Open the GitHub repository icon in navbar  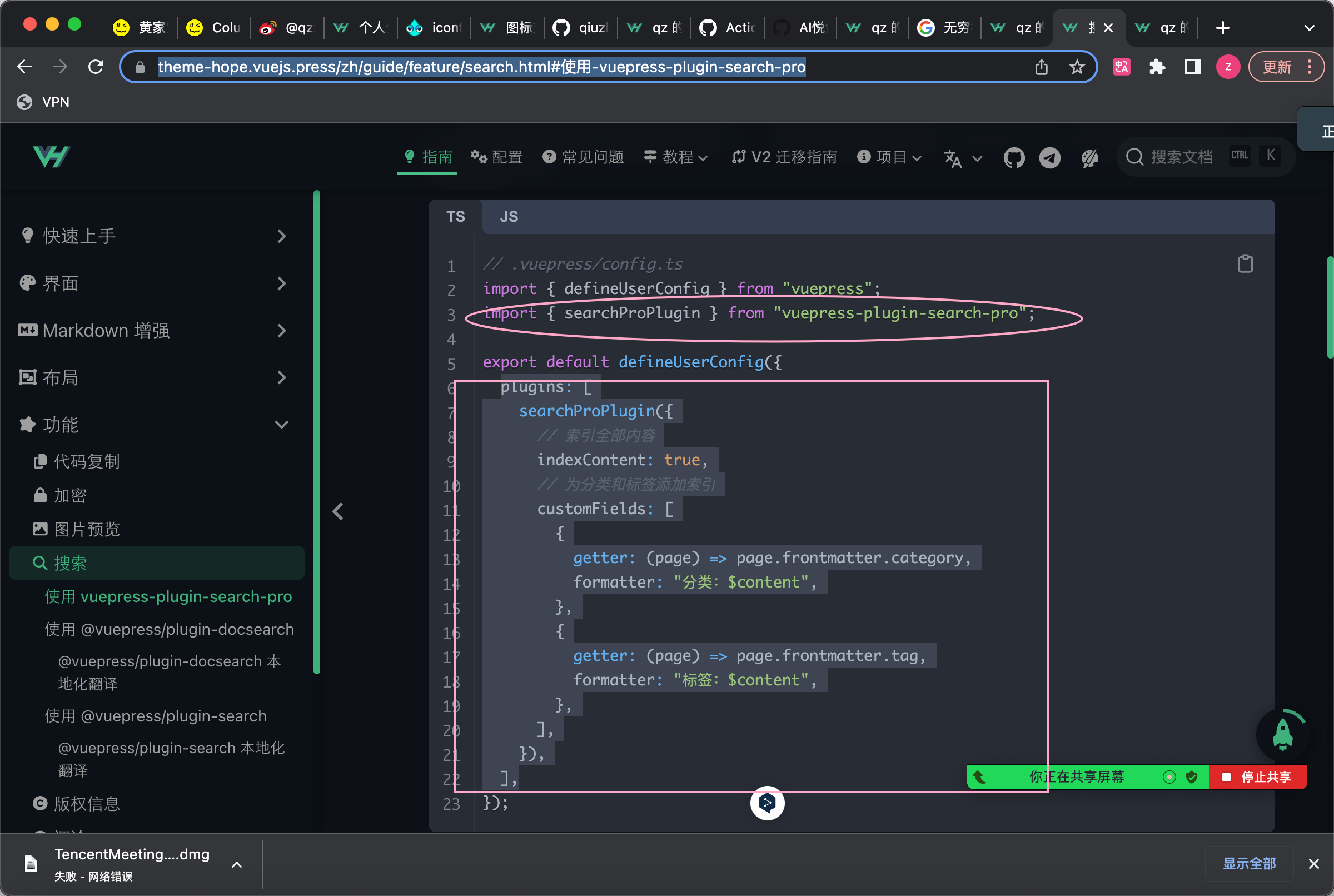(x=1014, y=157)
